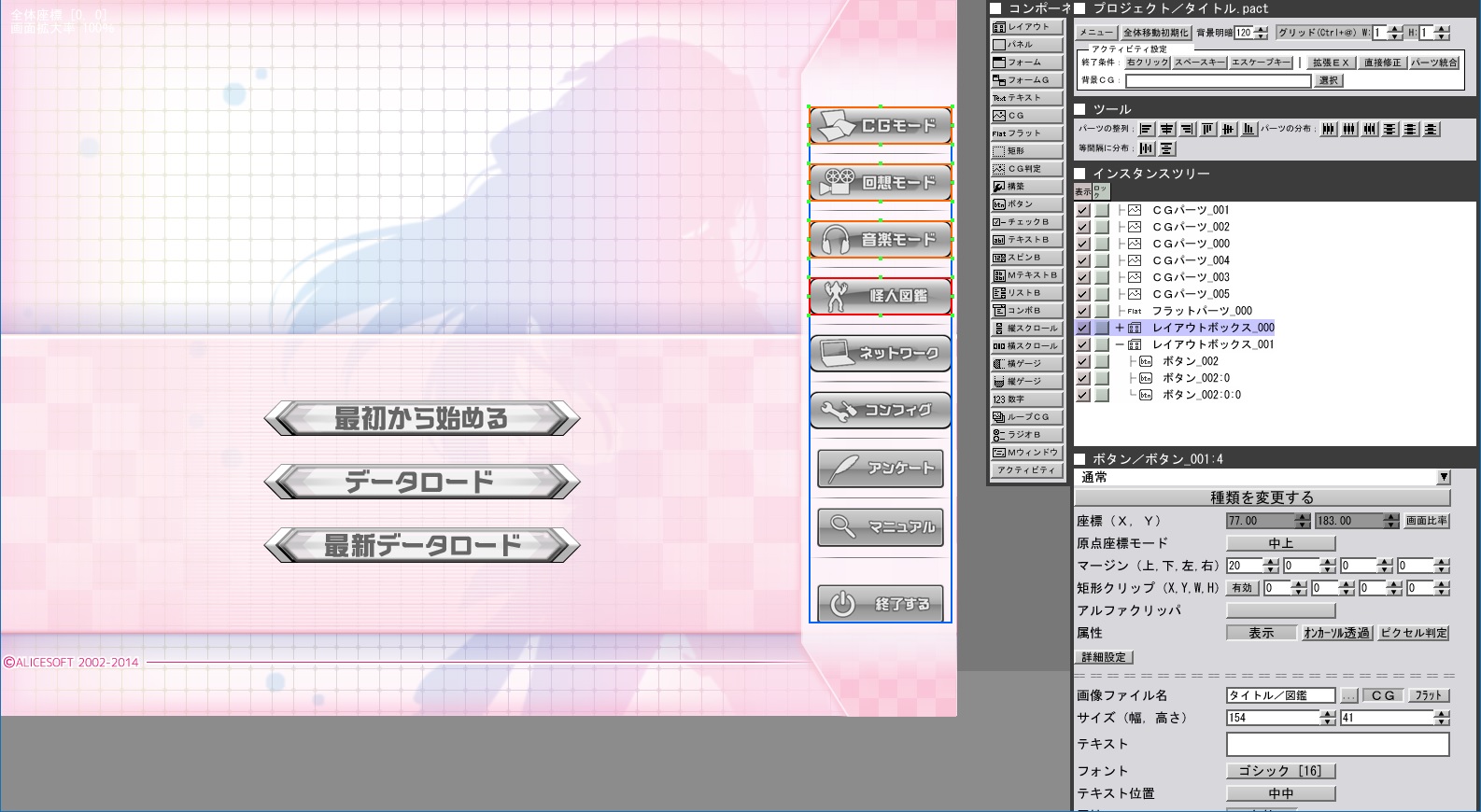This screenshot has width=1481, height=812.
Task: Collapse the プロジェクト/タイトル.pact panel
Action: coord(1079,8)
